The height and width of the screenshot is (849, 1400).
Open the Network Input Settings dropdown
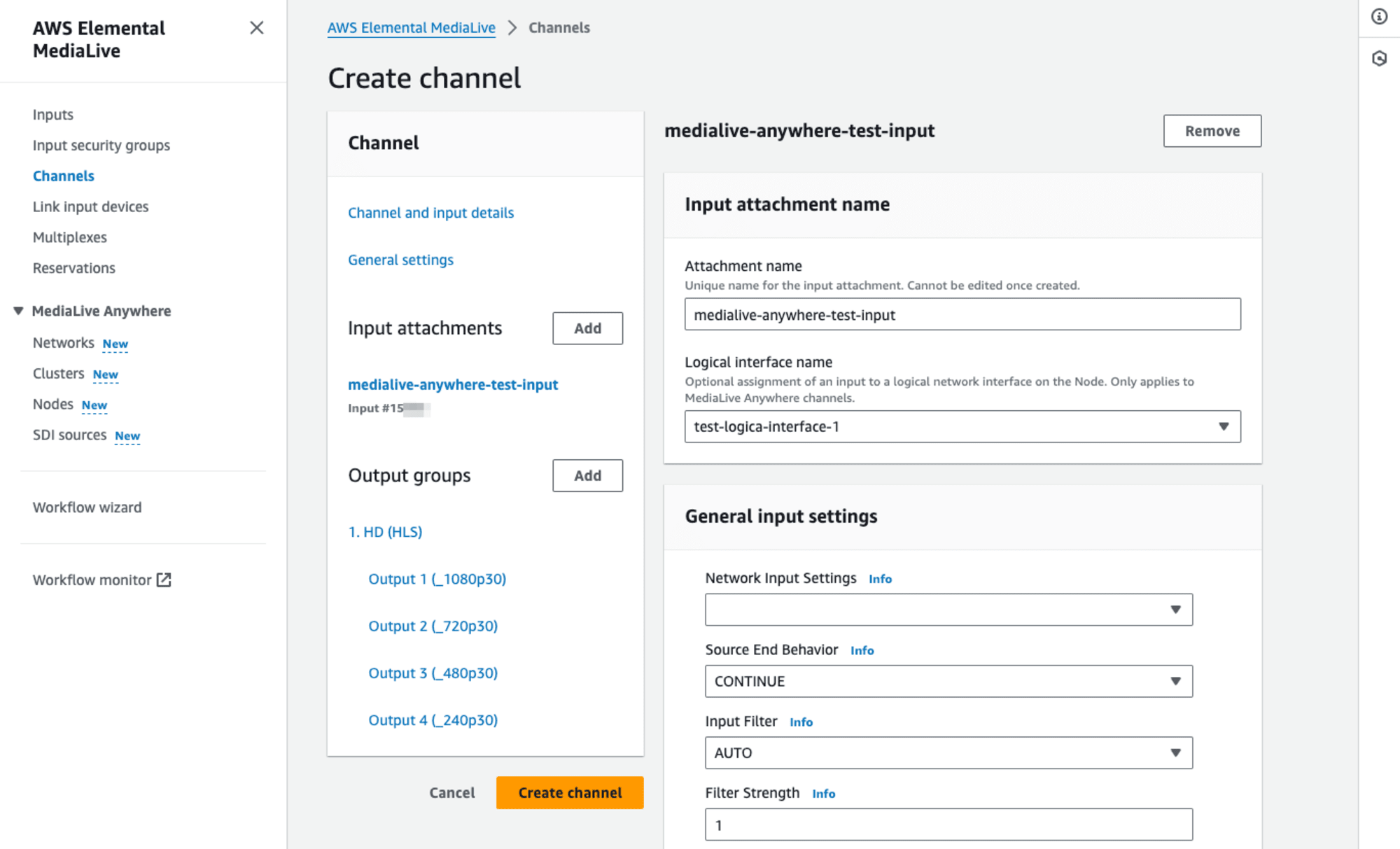pyautogui.click(x=948, y=610)
